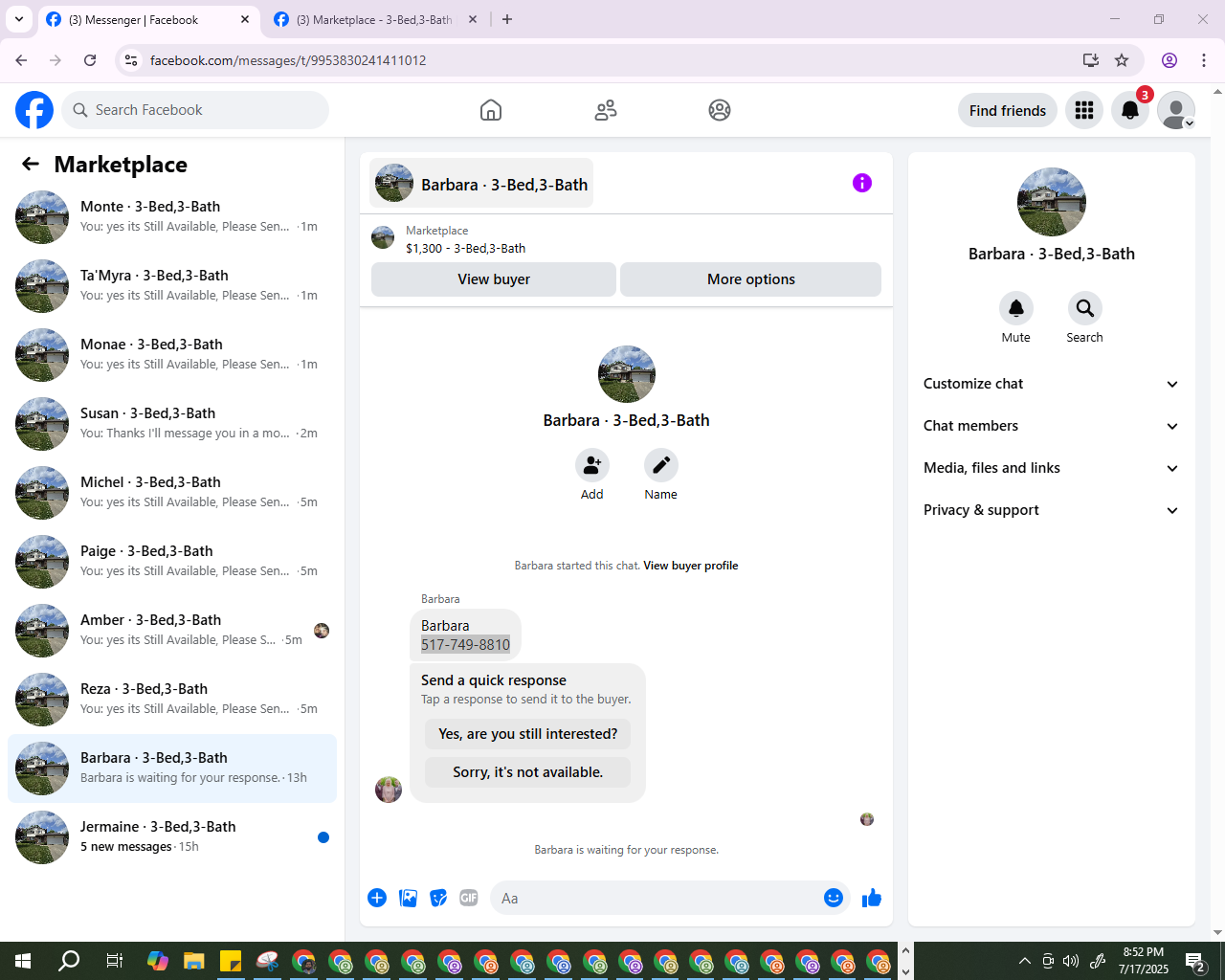This screenshot has width=1225, height=980.
Task: Expand the Chat members section
Action: pos(1051,426)
